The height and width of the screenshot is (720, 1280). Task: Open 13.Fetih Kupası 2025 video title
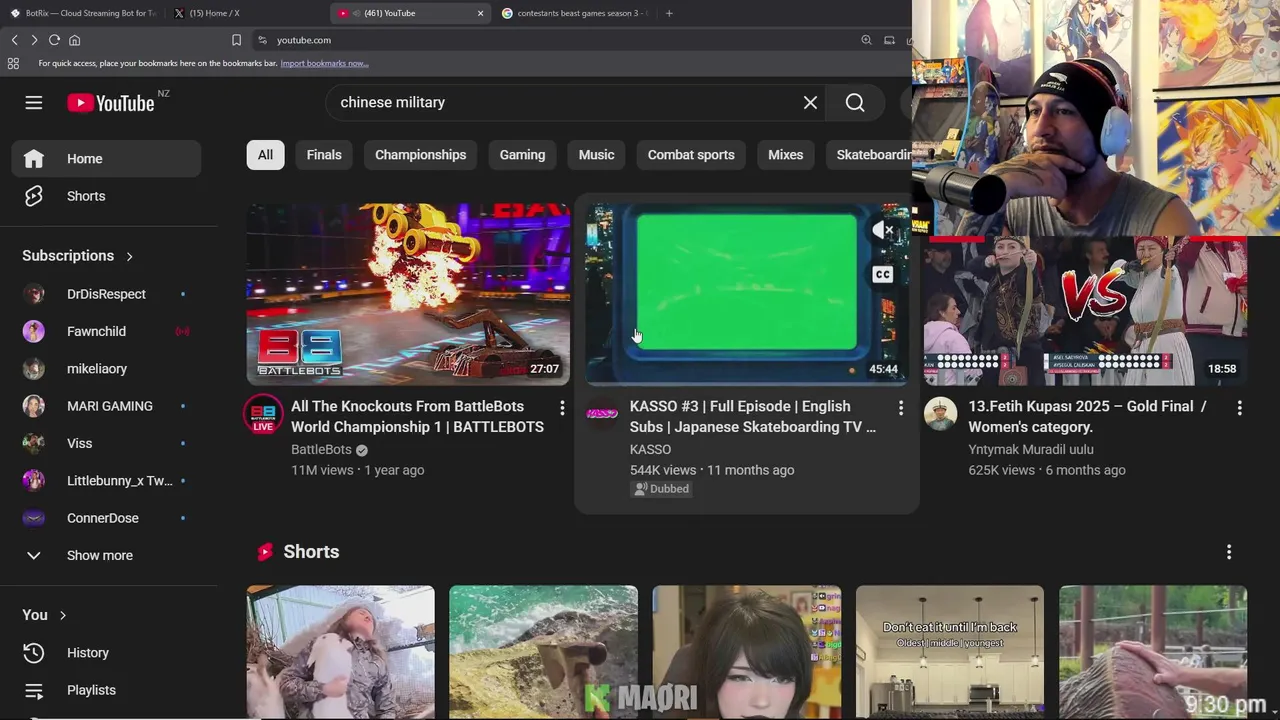tap(1087, 416)
